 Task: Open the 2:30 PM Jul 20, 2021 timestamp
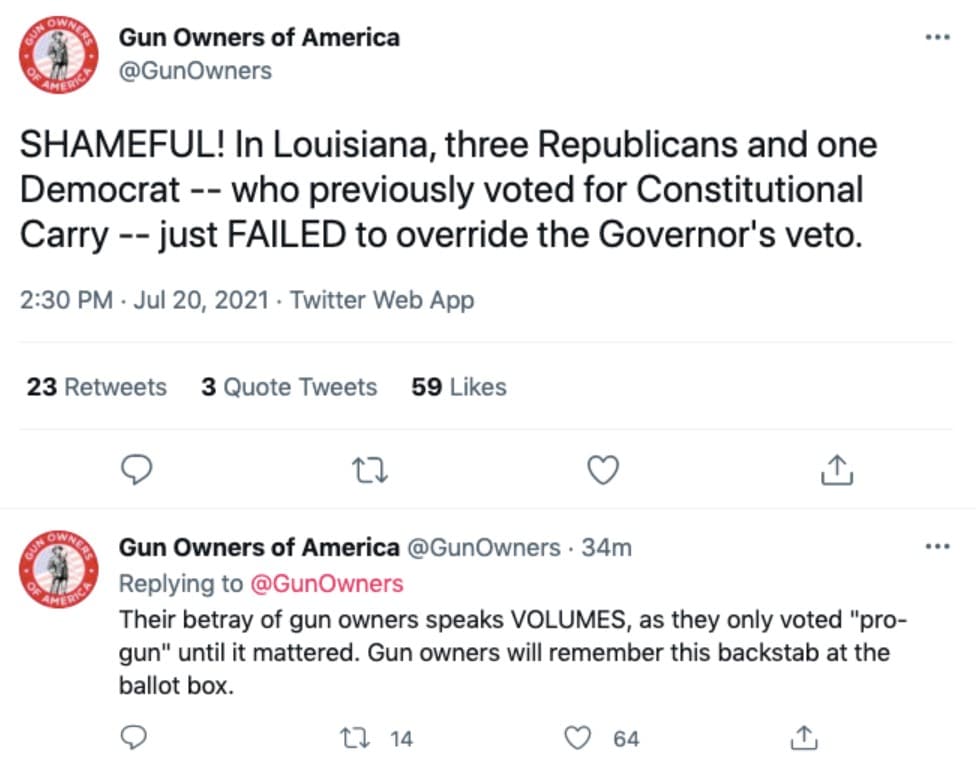coord(144,300)
